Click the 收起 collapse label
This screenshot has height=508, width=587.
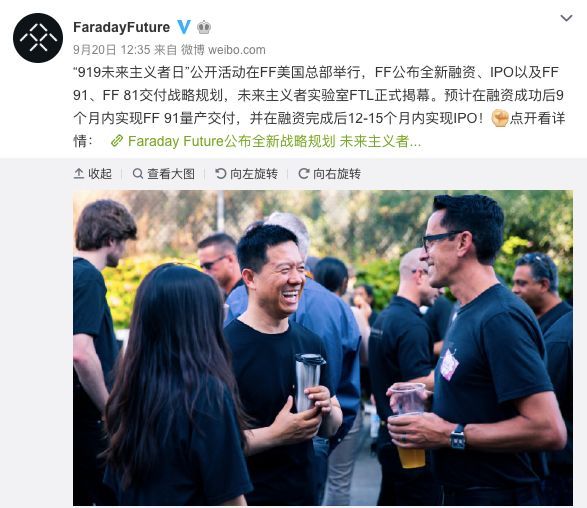coord(100,174)
